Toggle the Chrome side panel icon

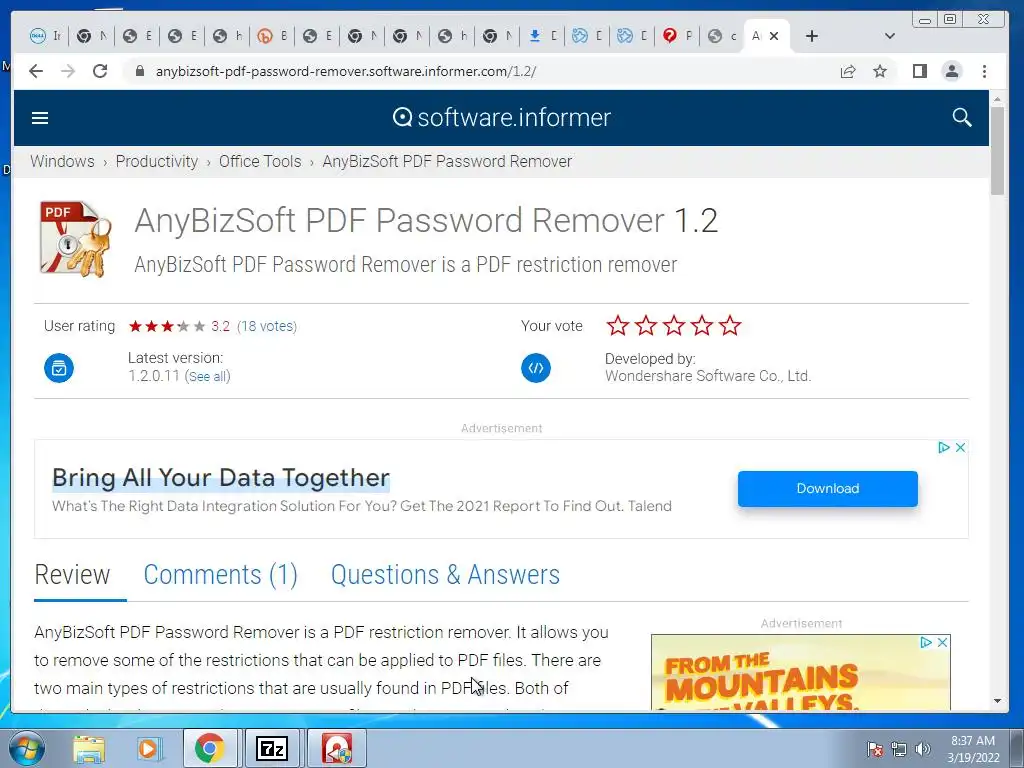click(920, 71)
